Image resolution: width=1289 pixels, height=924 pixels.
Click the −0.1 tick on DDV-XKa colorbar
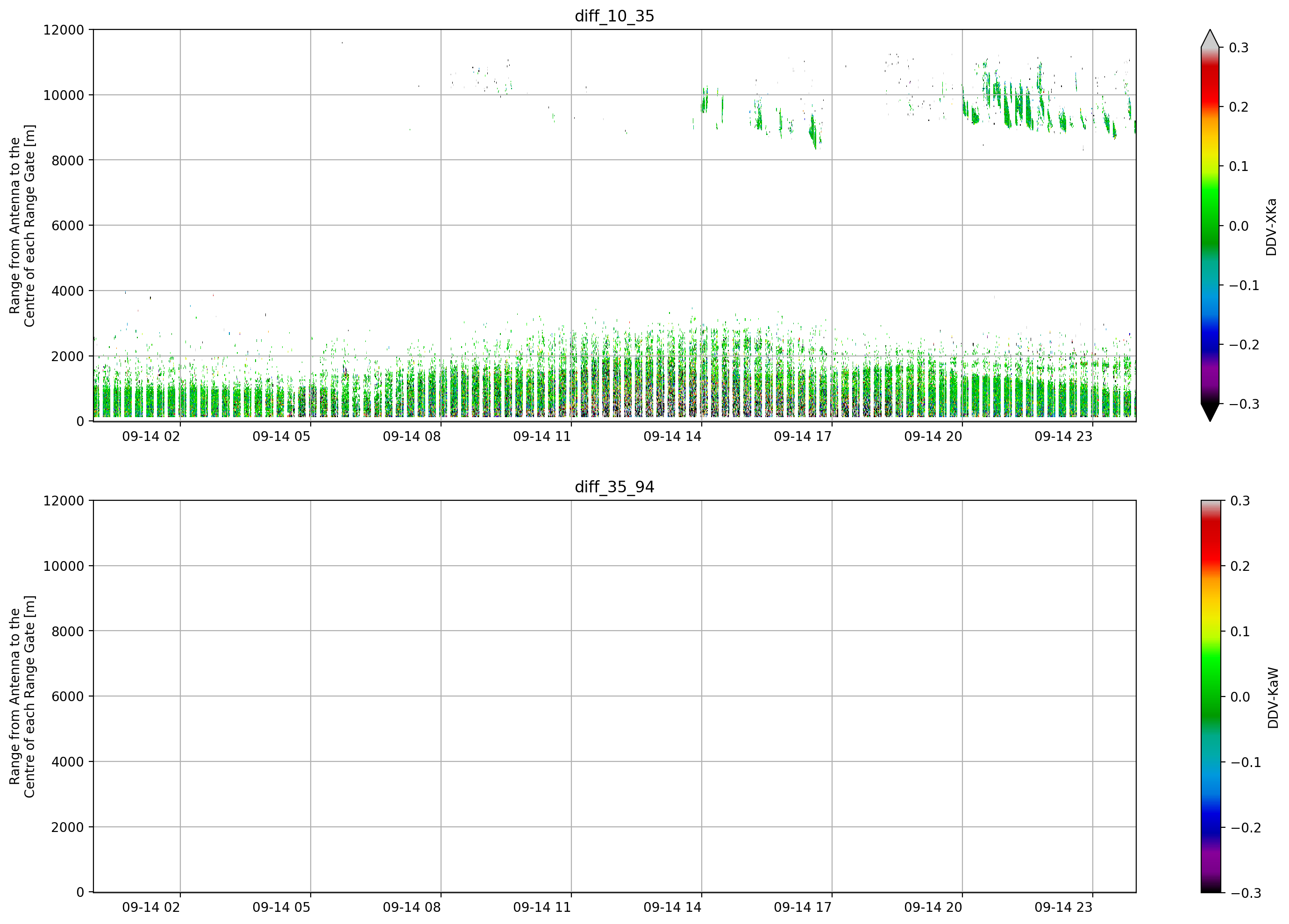(x=1244, y=285)
